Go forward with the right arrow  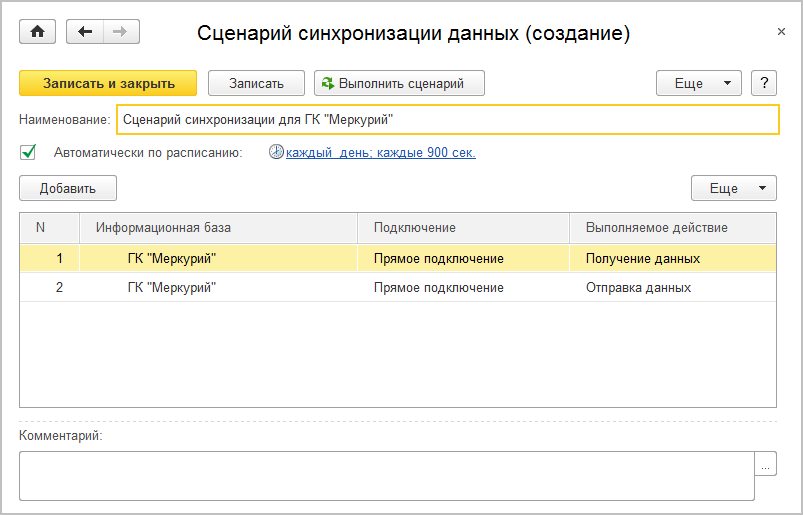(x=121, y=32)
